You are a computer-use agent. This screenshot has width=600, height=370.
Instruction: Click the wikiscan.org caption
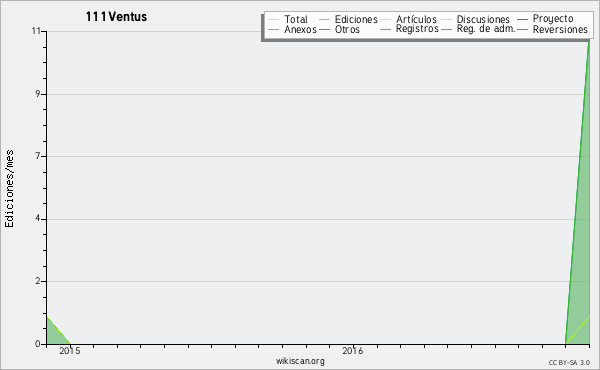[x=300, y=361]
